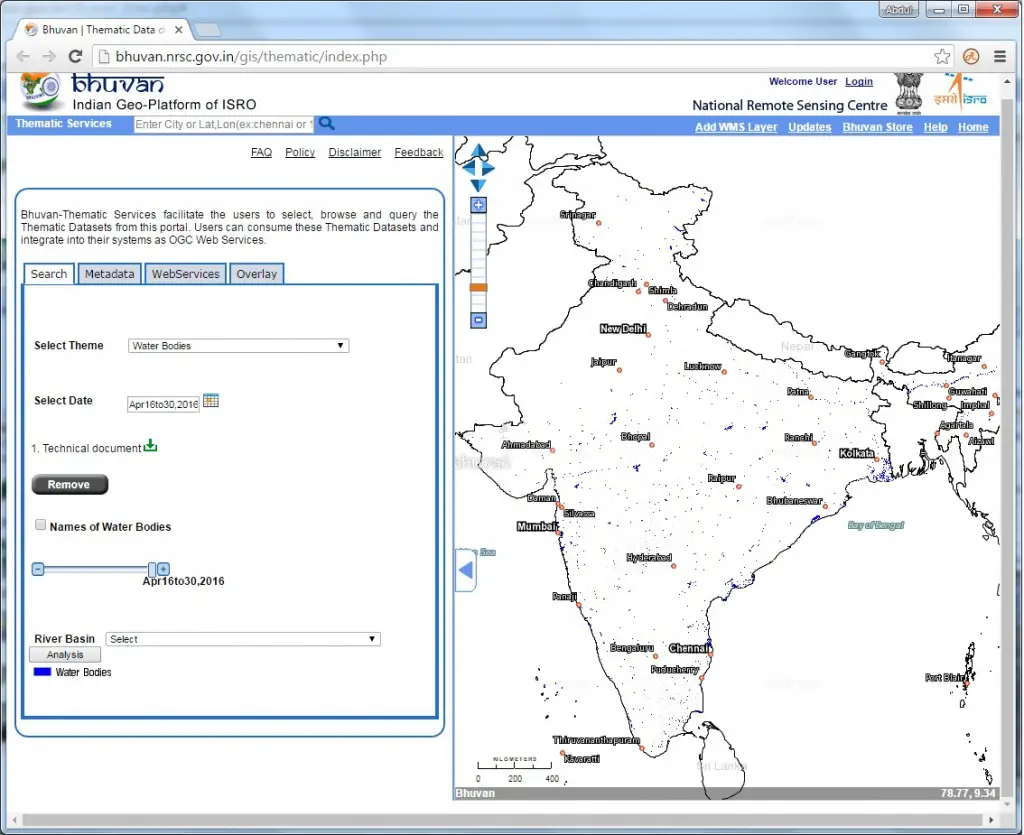The image size is (1024, 835).
Task: Click the national emblem image
Action: tap(908, 93)
